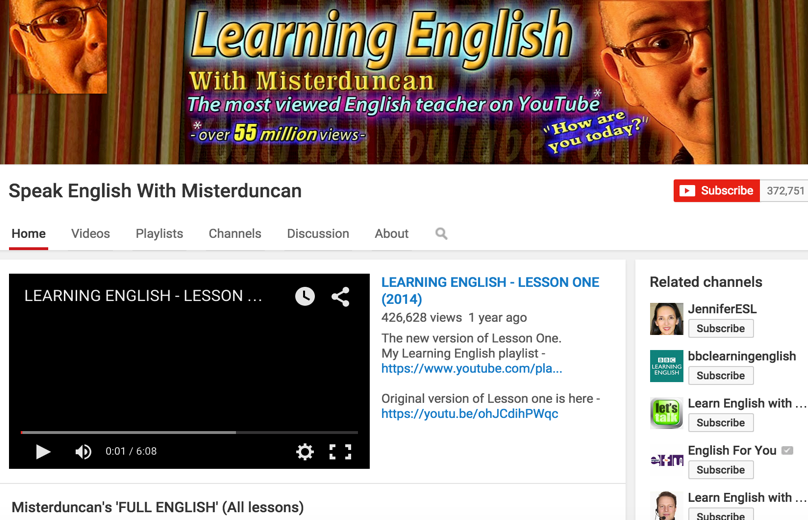Click the video title inside the player
This screenshot has height=520, width=808.
pyautogui.click(x=143, y=296)
